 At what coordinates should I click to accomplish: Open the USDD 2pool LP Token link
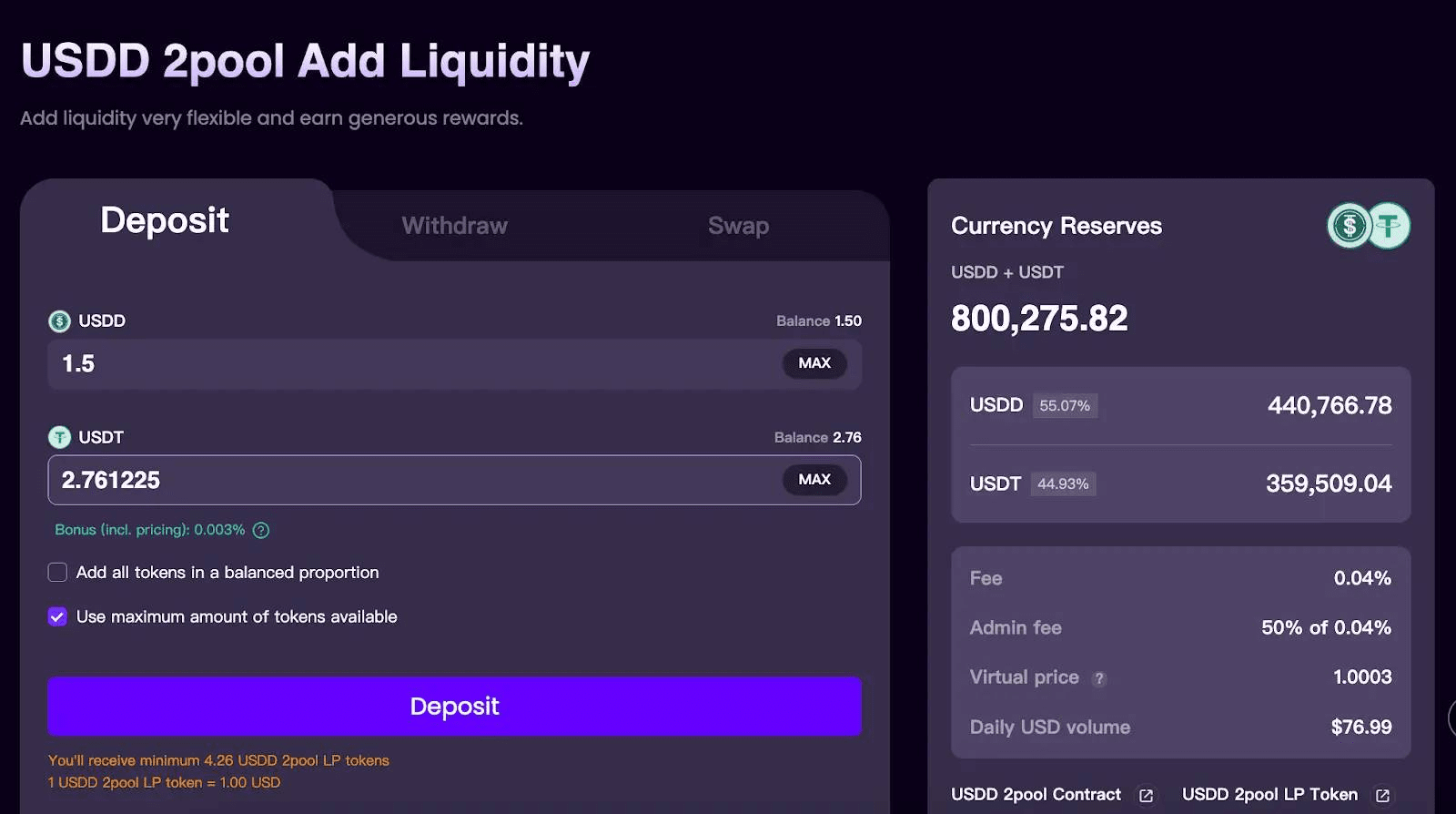click(1269, 795)
